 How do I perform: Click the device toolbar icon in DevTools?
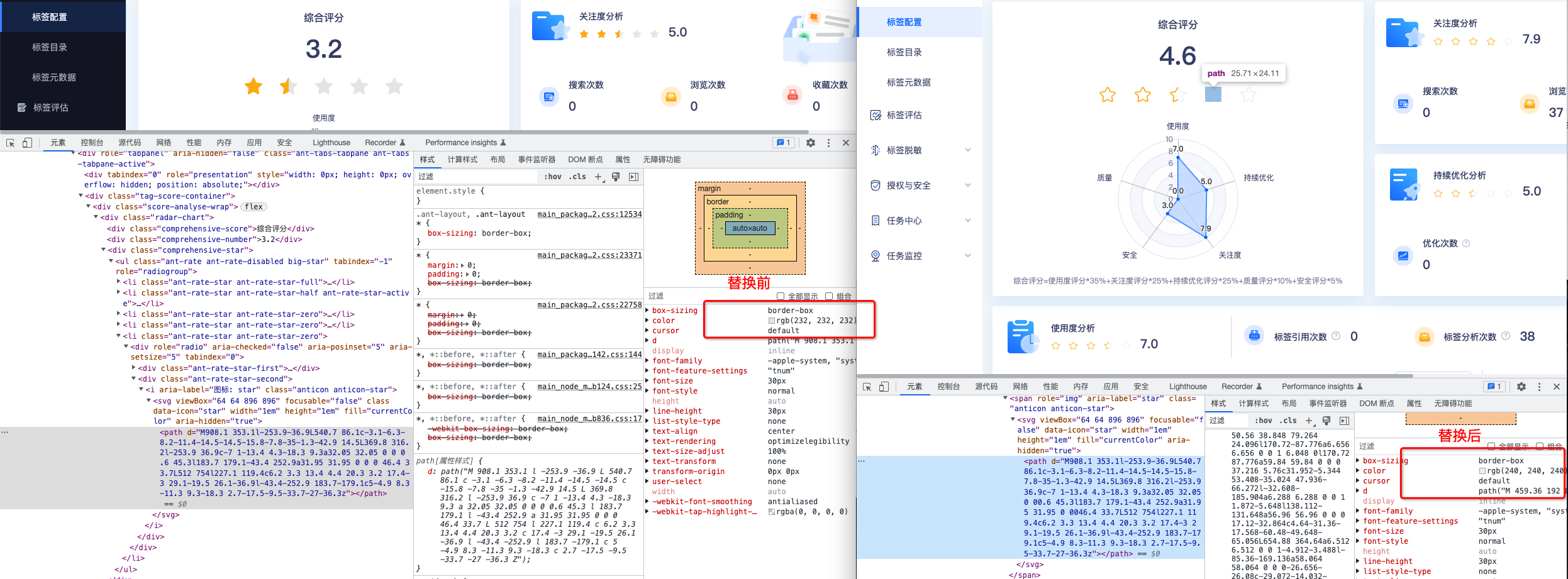pyautogui.click(x=26, y=143)
